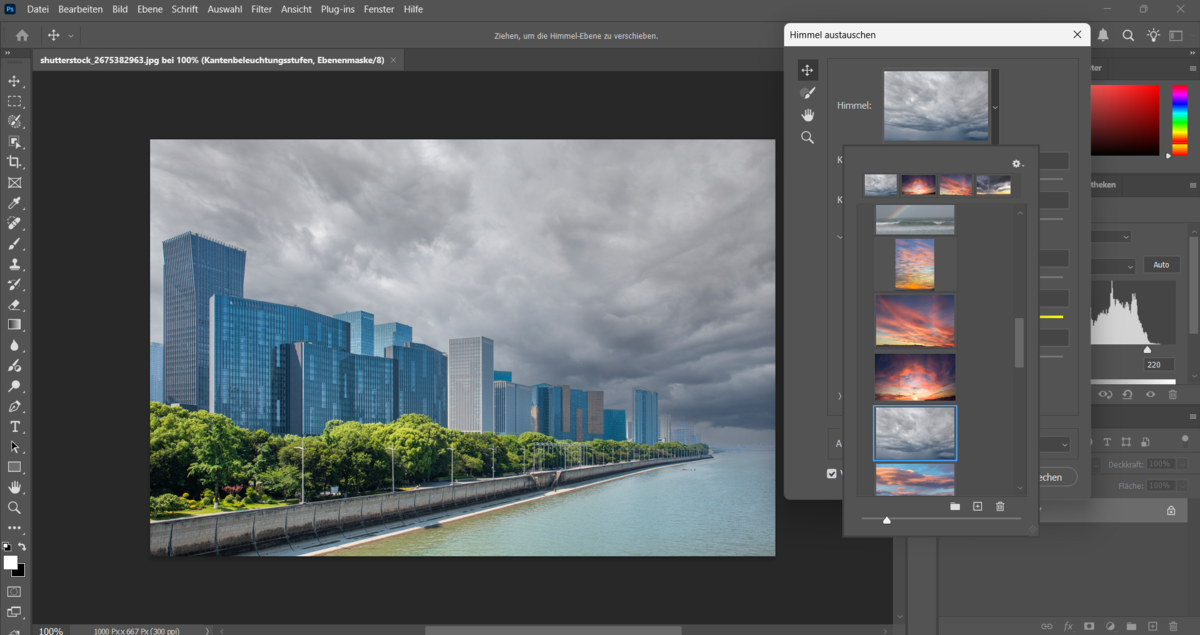The image size is (1200, 635).
Task: Open the Filter menu
Action: tap(261, 9)
